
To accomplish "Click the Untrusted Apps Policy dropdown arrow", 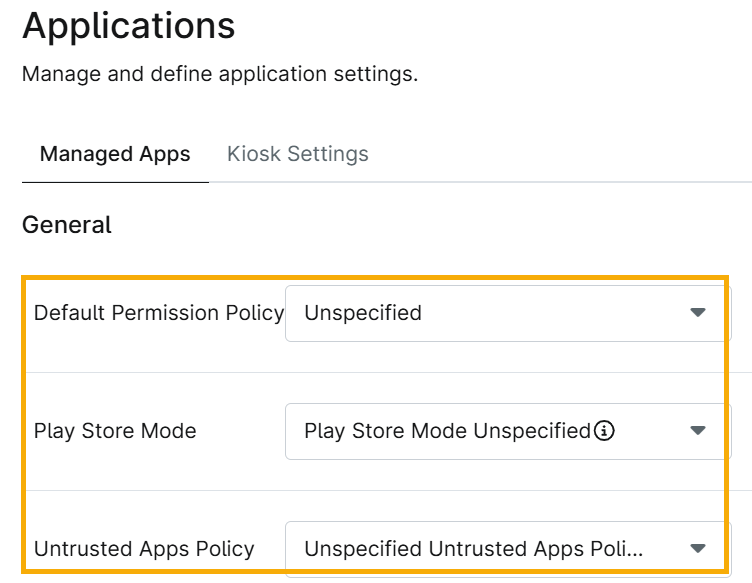I will pos(698,548).
